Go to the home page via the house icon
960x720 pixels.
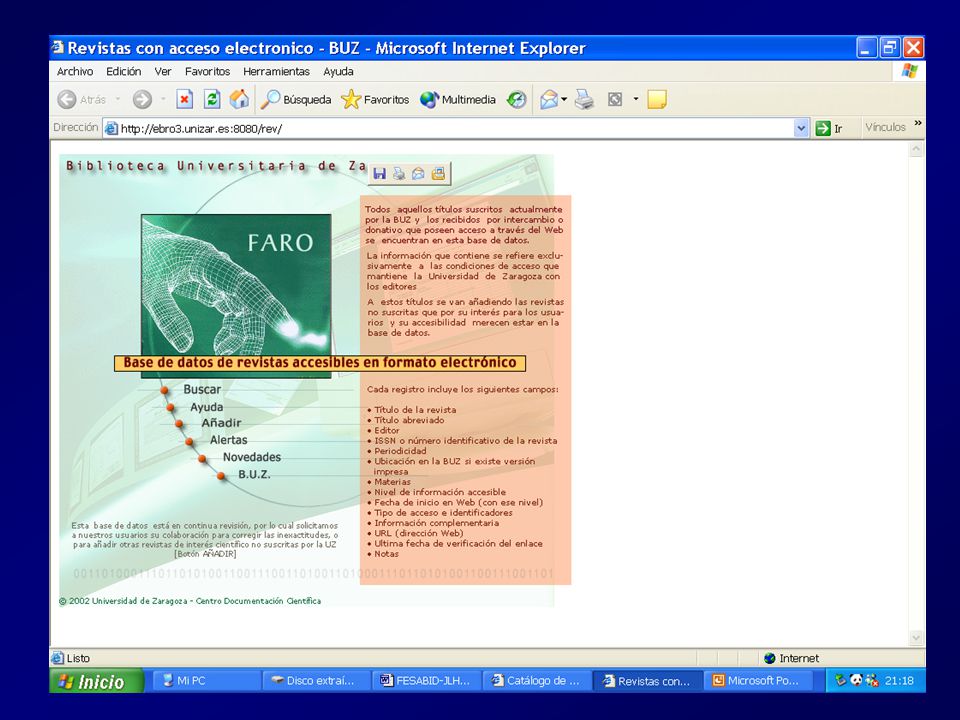(239, 99)
